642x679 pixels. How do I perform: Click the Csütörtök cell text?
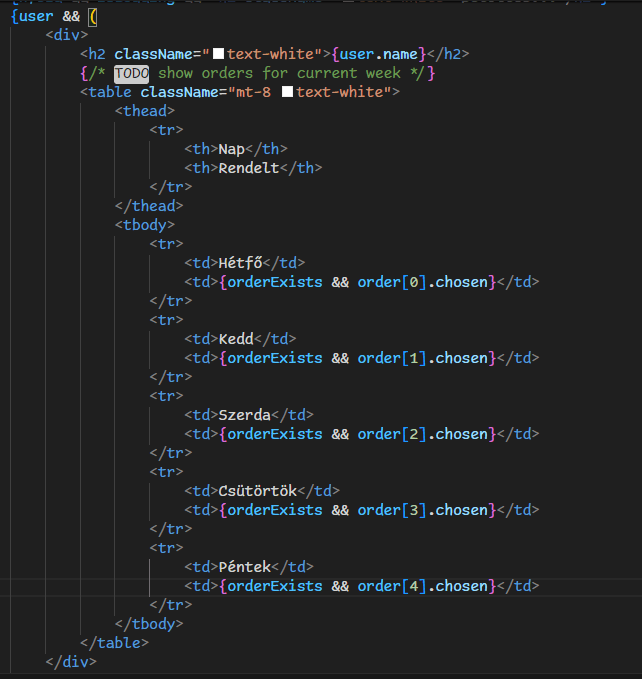click(258, 491)
